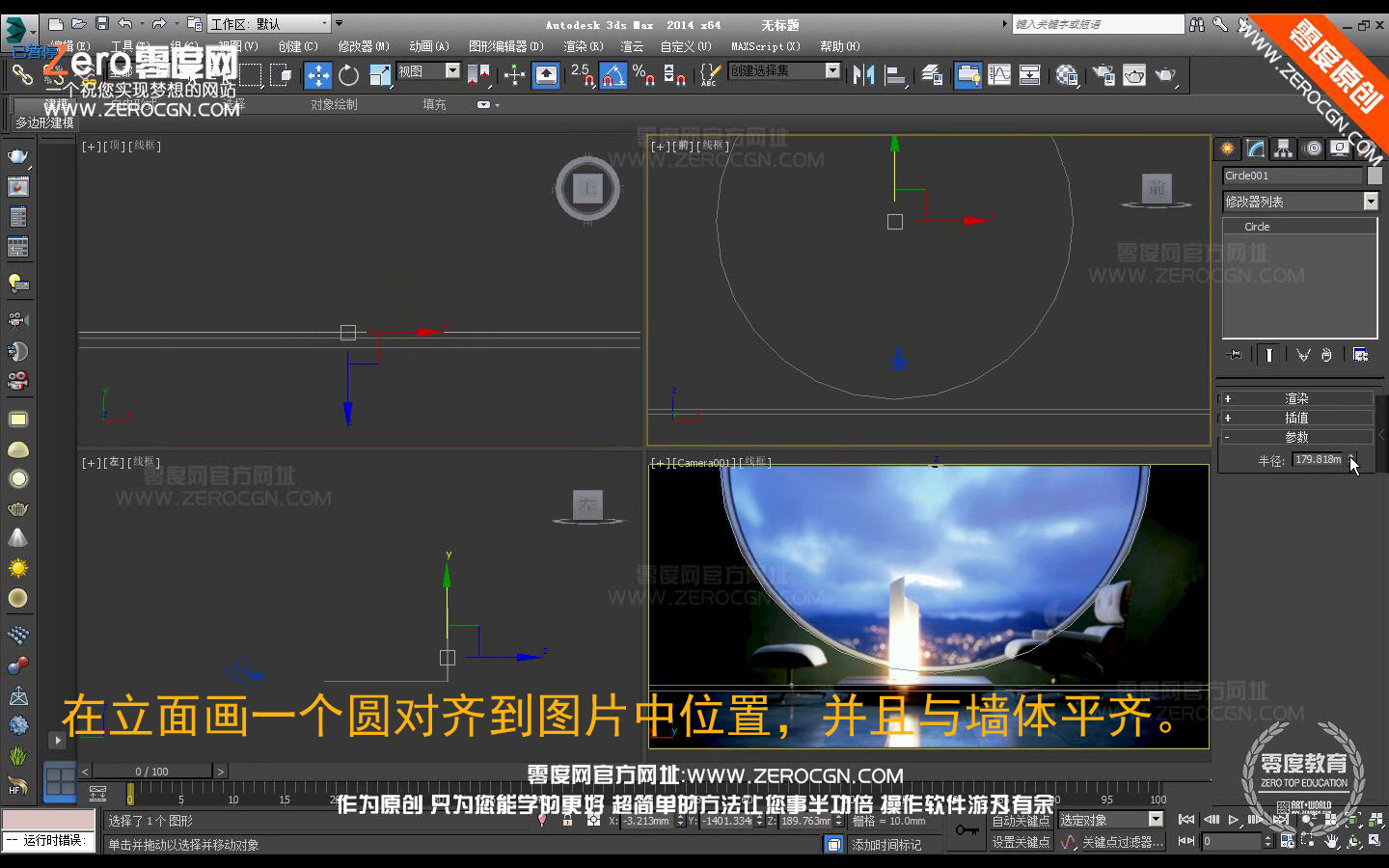This screenshot has height=868, width=1389.
Task: Click the Align tool icon
Action: click(896, 75)
